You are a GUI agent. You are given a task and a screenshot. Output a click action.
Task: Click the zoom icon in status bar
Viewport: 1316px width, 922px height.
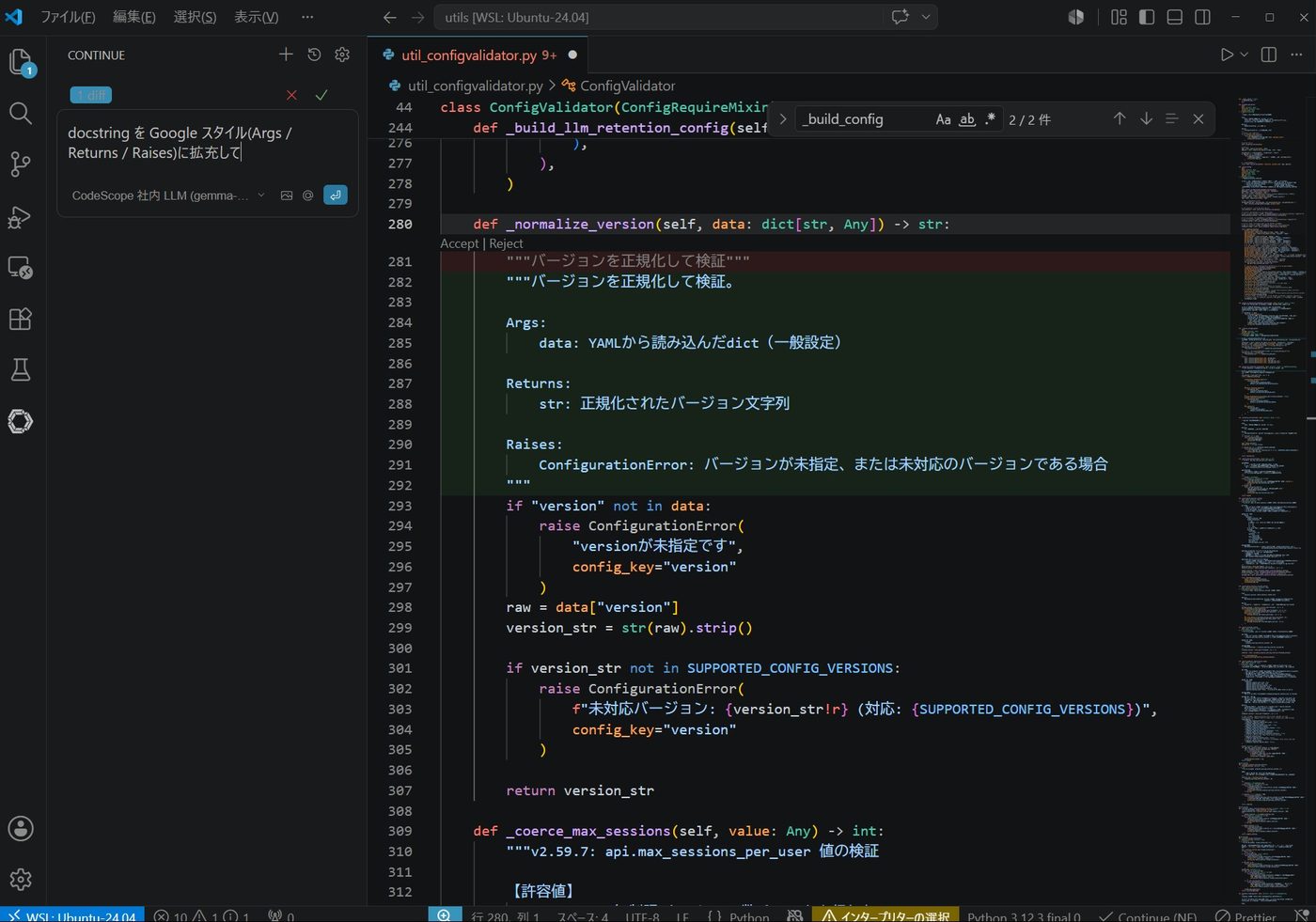click(444, 915)
